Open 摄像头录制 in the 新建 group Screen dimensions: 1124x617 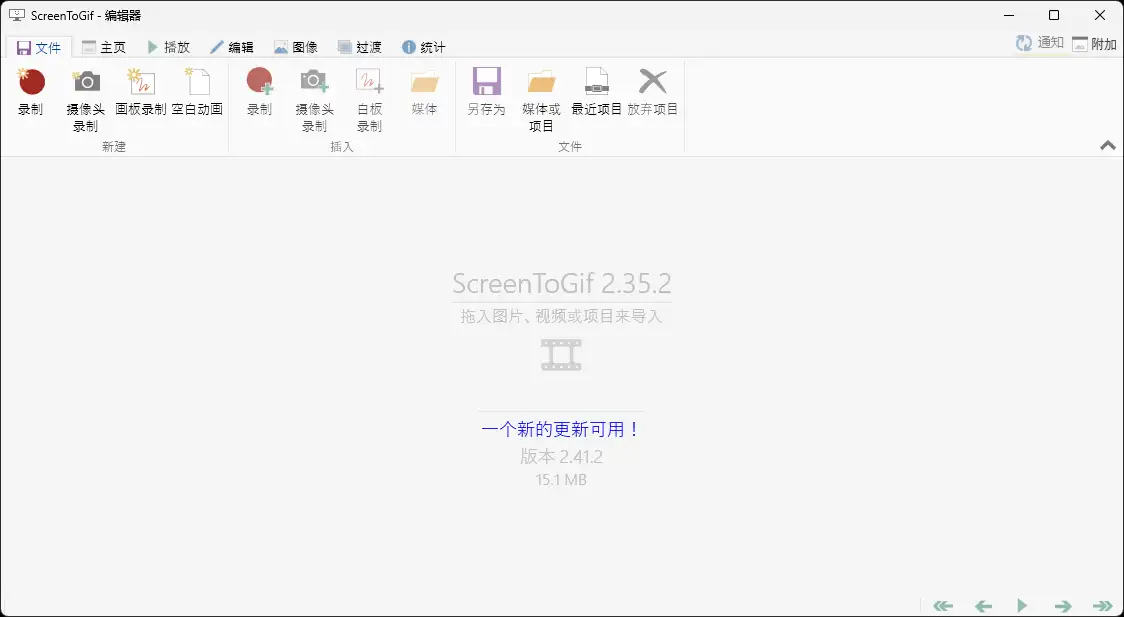pos(85,100)
